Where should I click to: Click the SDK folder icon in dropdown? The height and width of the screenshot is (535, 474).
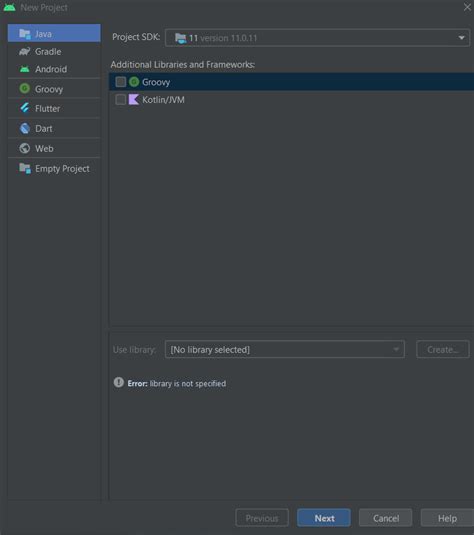(x=181, y=38)
